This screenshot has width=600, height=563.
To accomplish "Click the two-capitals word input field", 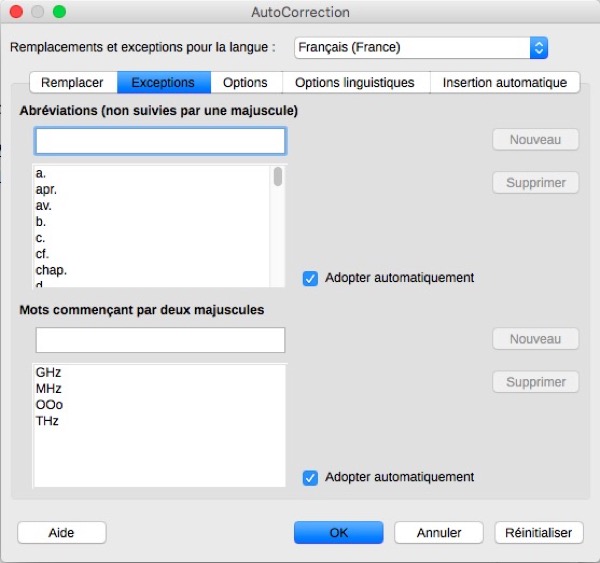I will [160, 340].
